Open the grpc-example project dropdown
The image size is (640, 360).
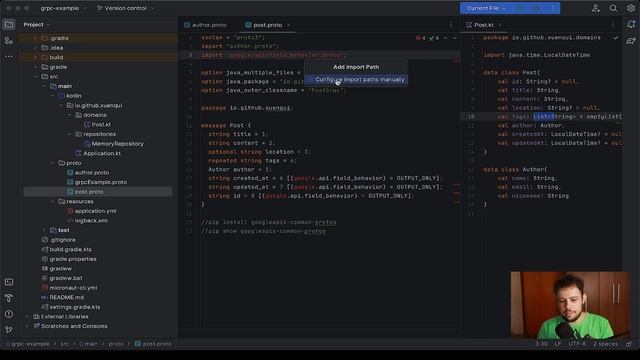[63, 8]
